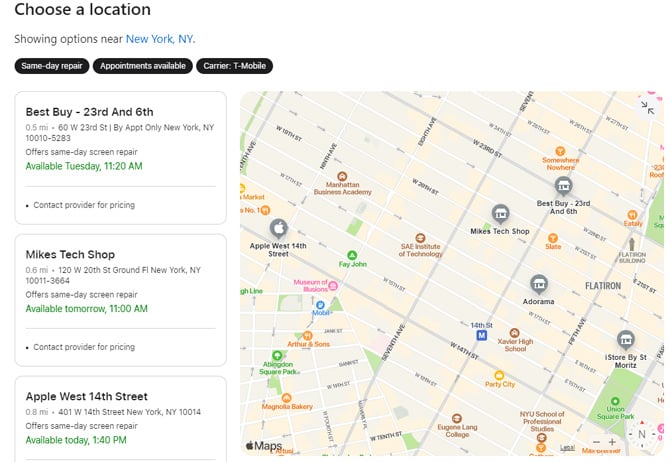Viewport: 670px width, 462px height.
Task: Click the 401 W 14th Street address text
Action: [129, 412]
